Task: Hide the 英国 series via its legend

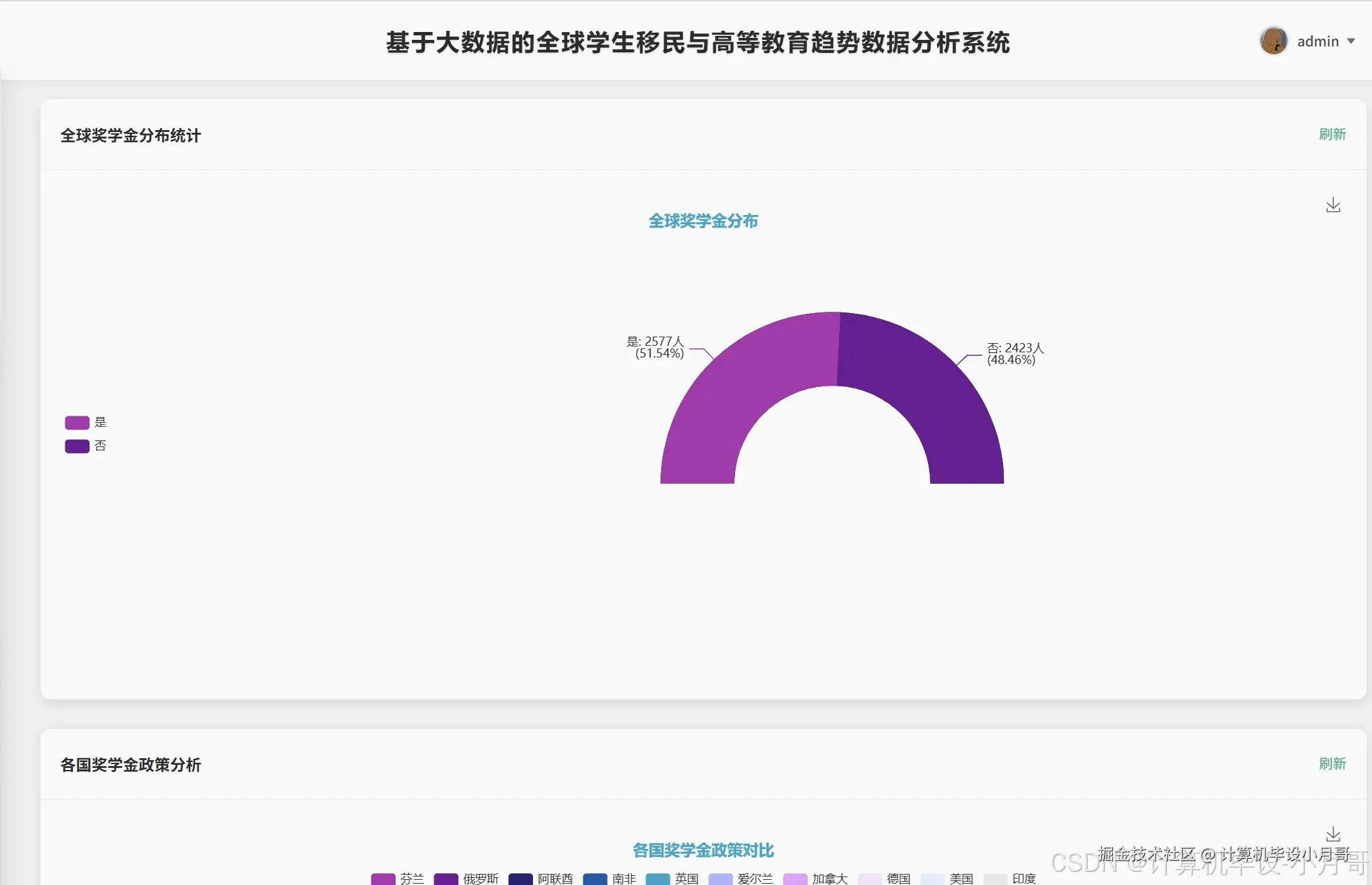Action: tap(658, 879)
